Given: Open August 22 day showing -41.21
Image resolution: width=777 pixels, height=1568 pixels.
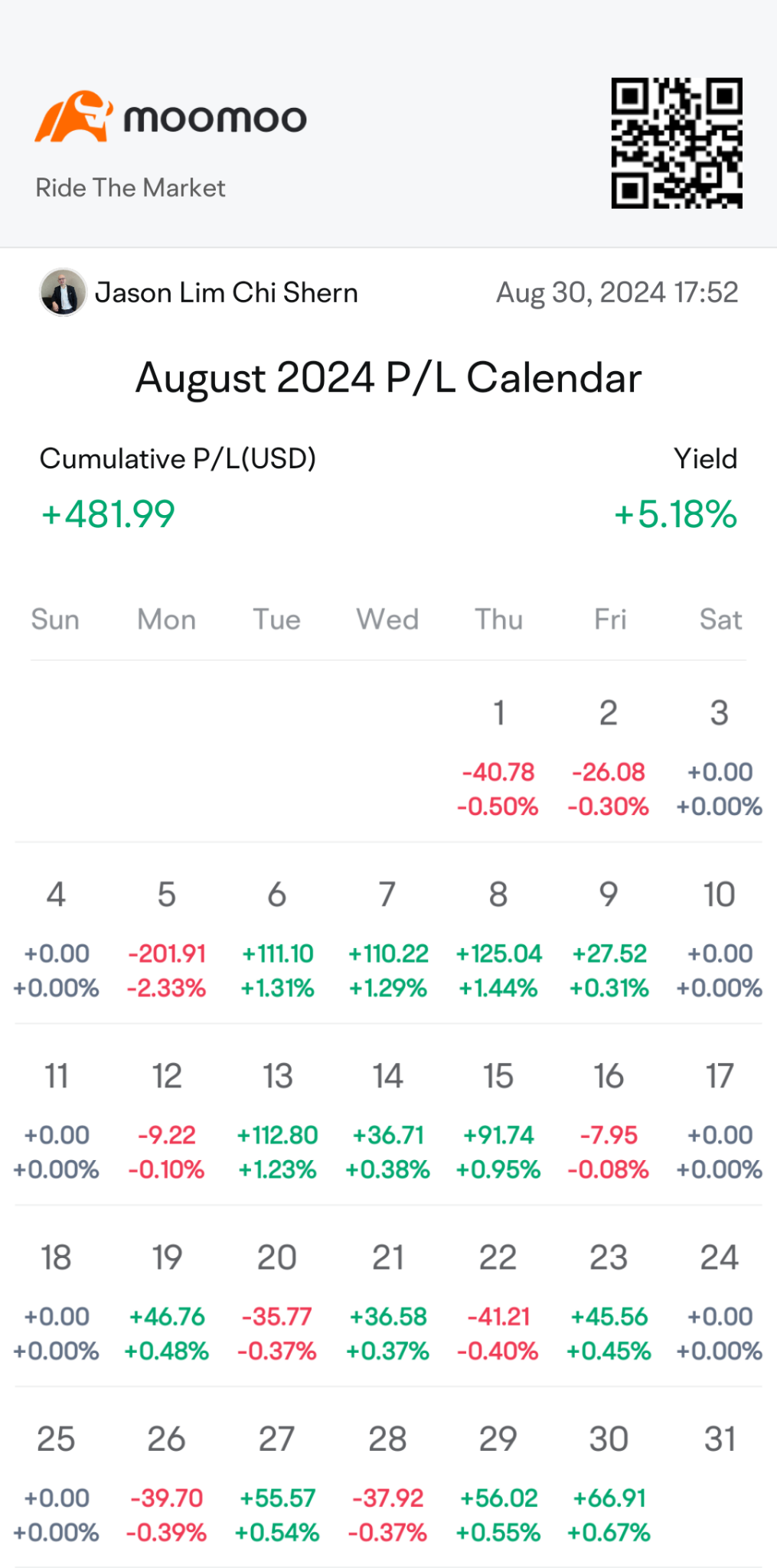Looking at the screenshot, I should (x=498, y=1301).
